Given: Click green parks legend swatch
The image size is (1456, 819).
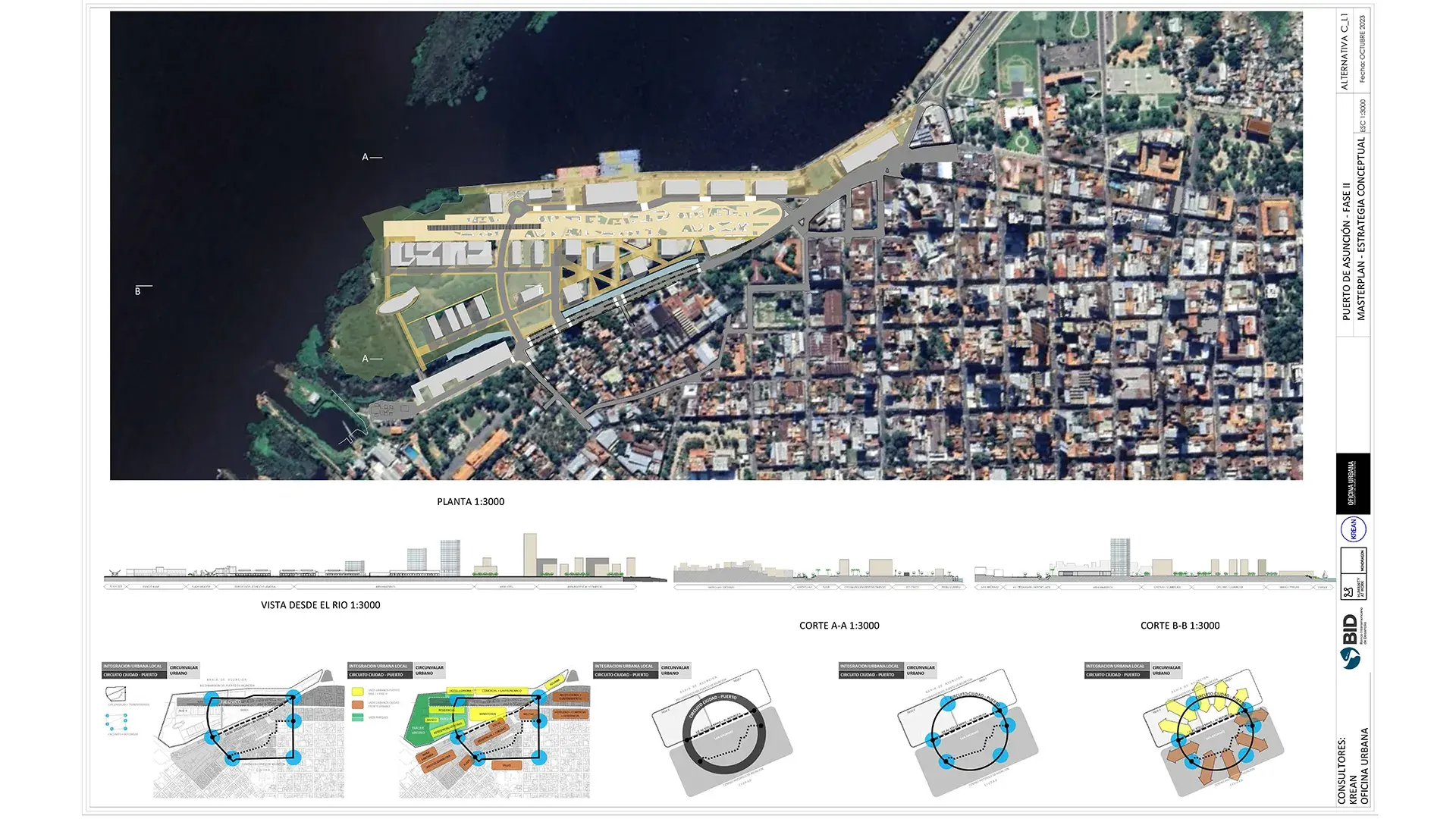Looking at the screenshot, I should [x=358, y=717].
